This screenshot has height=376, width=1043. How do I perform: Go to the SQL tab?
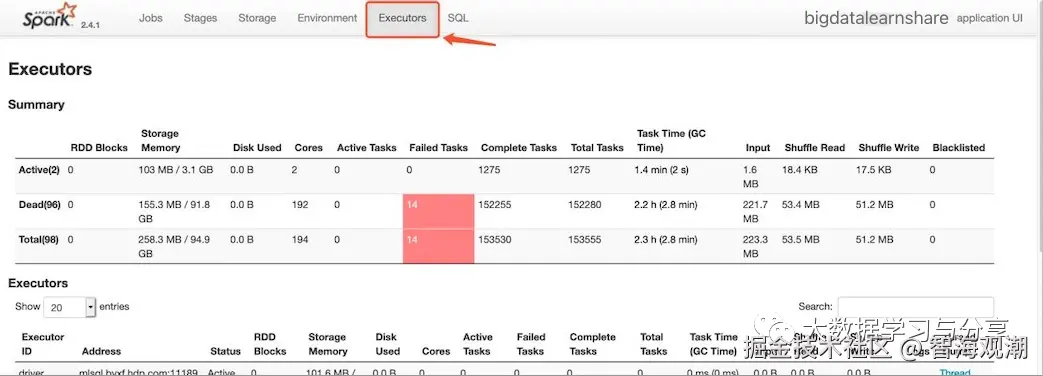coord(458,18)
